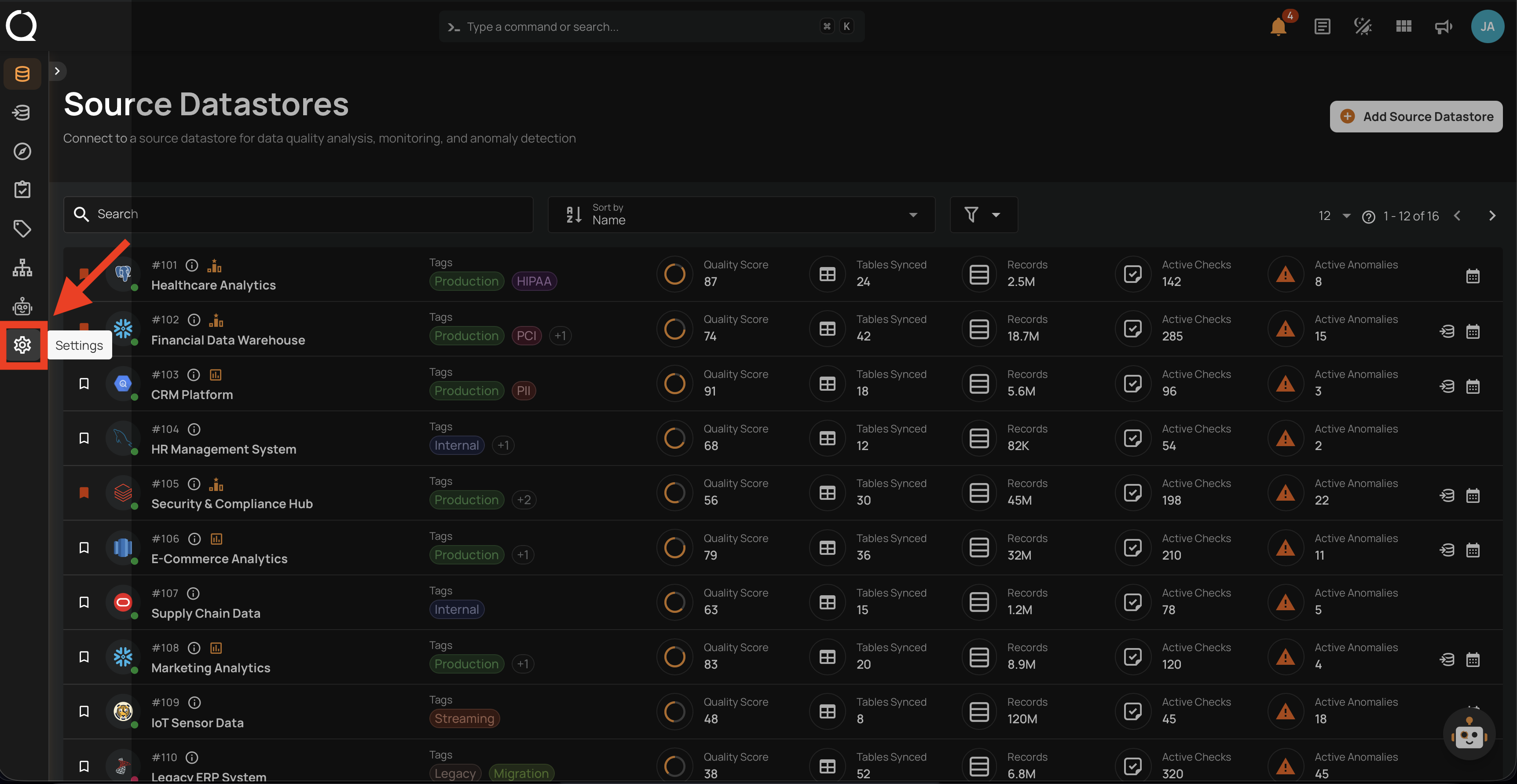Click the megaphone announcements icon
Image resolution: width=1517 pixels, height=784 pixels.
(1444, 26)
